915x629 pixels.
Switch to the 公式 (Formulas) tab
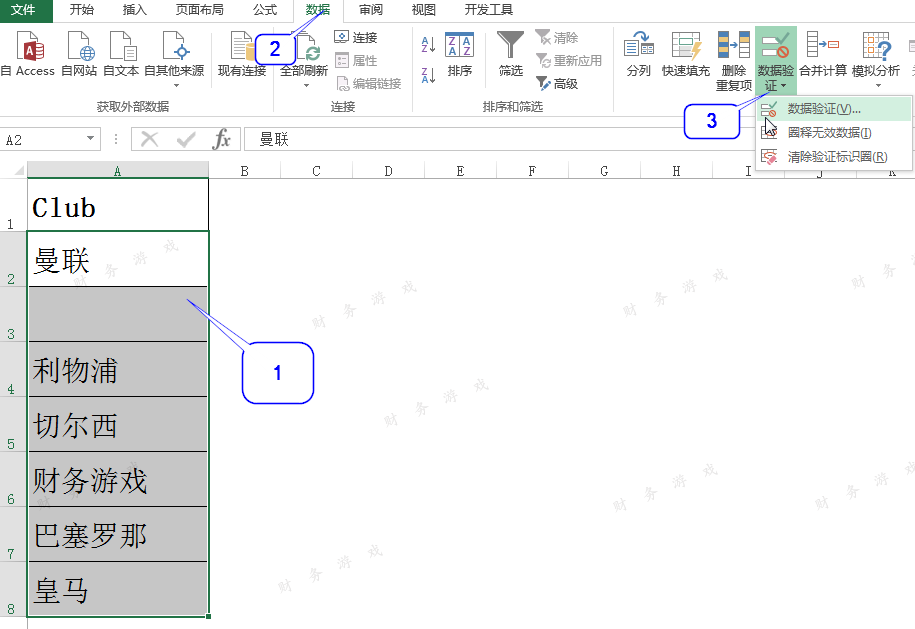pyautogui.click(x=265, y=10)
